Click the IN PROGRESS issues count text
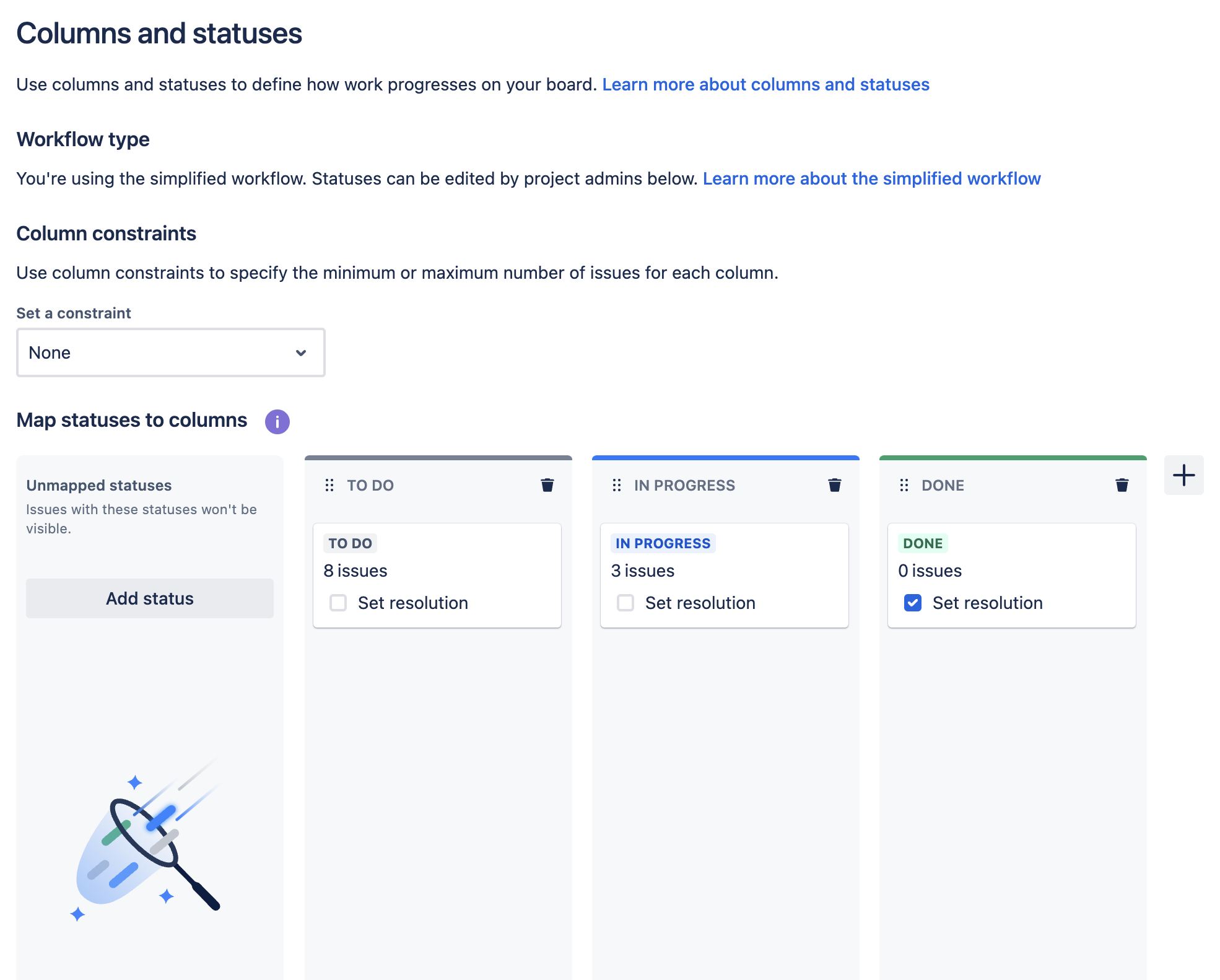This screenshot has width=1220, height=980. [x=643, y=571]
